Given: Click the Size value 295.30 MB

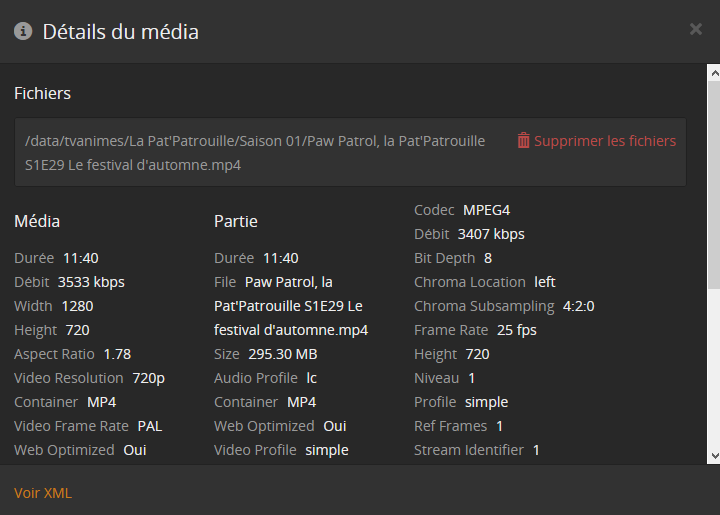Looking at the screenshot, I should click(280, 354).
